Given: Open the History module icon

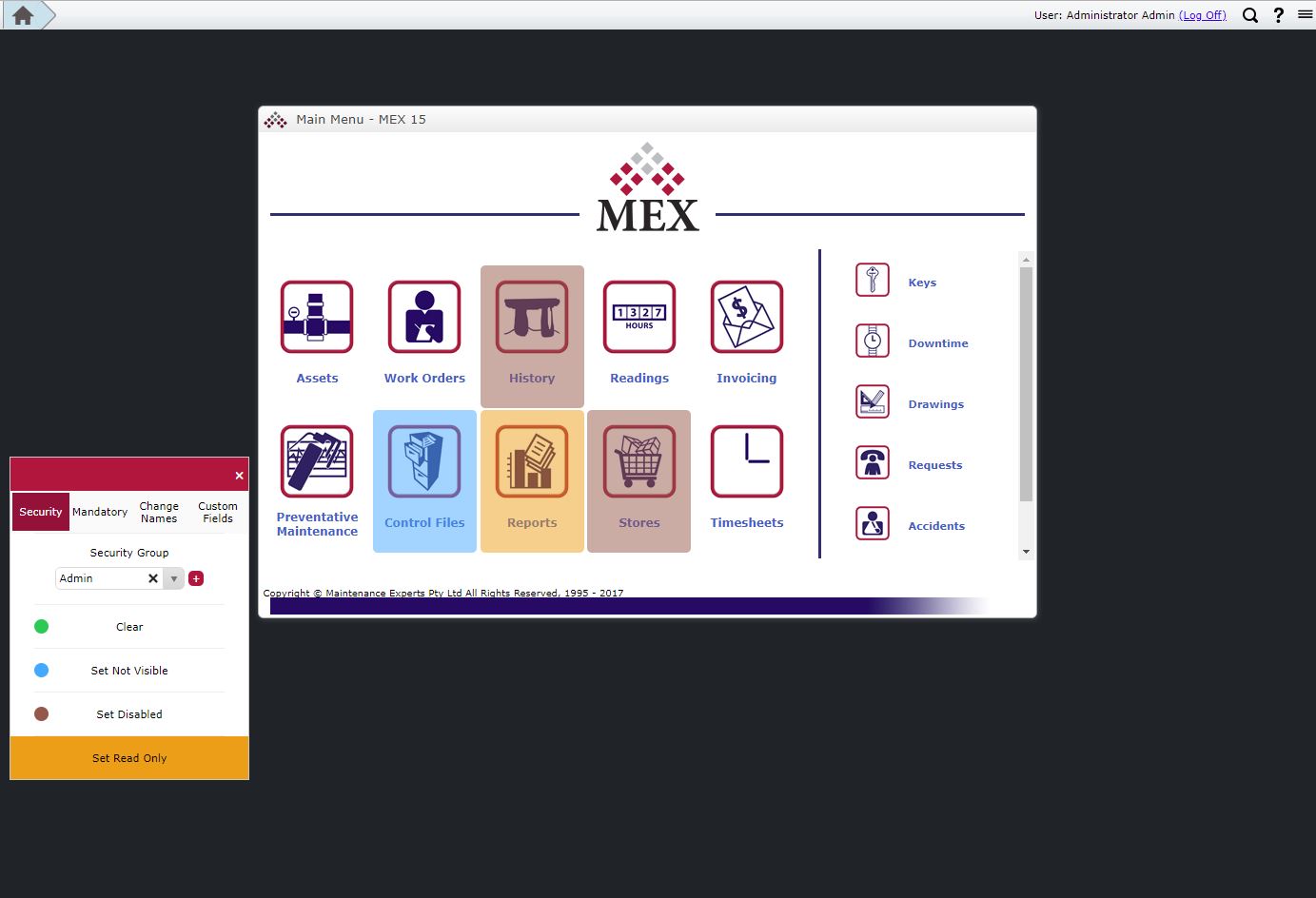Looking at the screenshot, I should click(532, 317).
